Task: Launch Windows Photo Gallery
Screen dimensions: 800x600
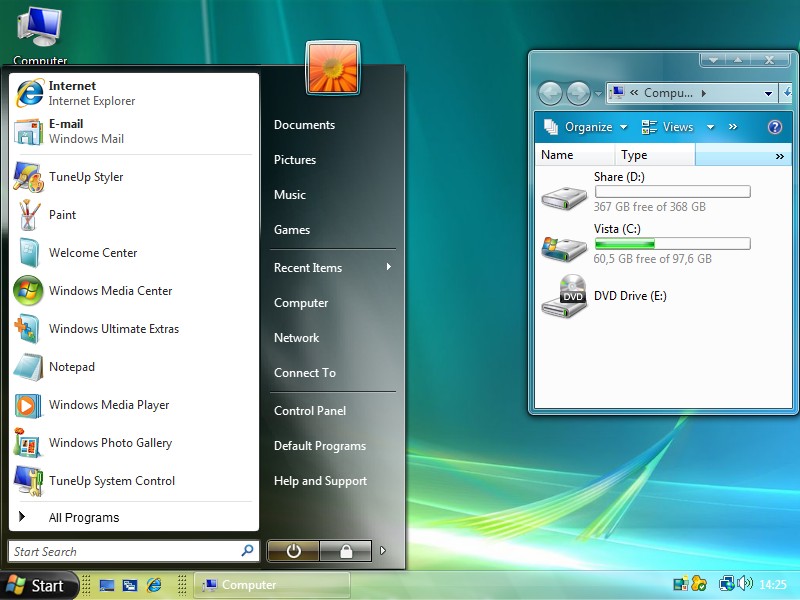Action: coord(110,443)
